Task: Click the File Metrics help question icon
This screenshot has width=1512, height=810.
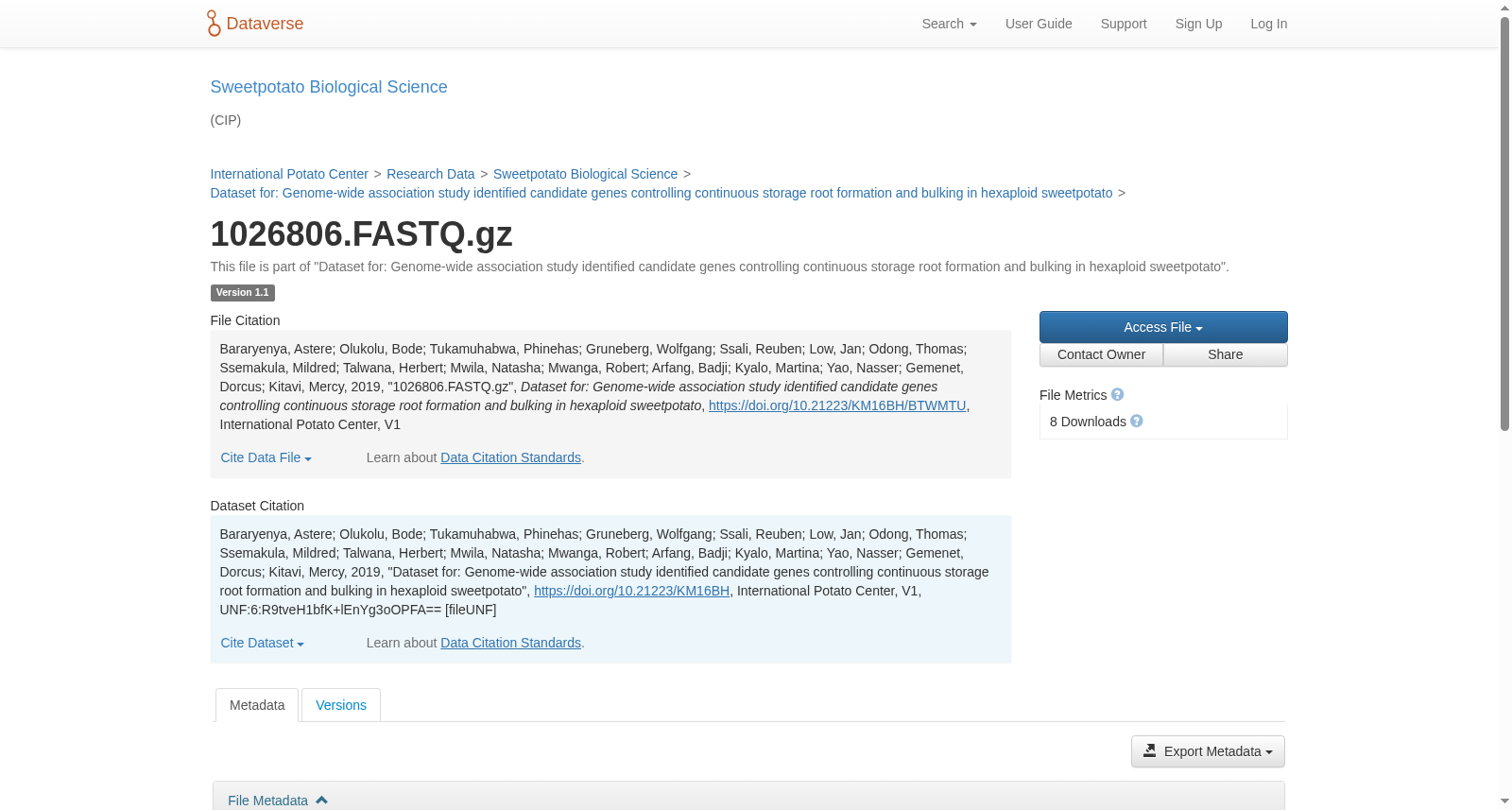Action: click(1117, 395)
